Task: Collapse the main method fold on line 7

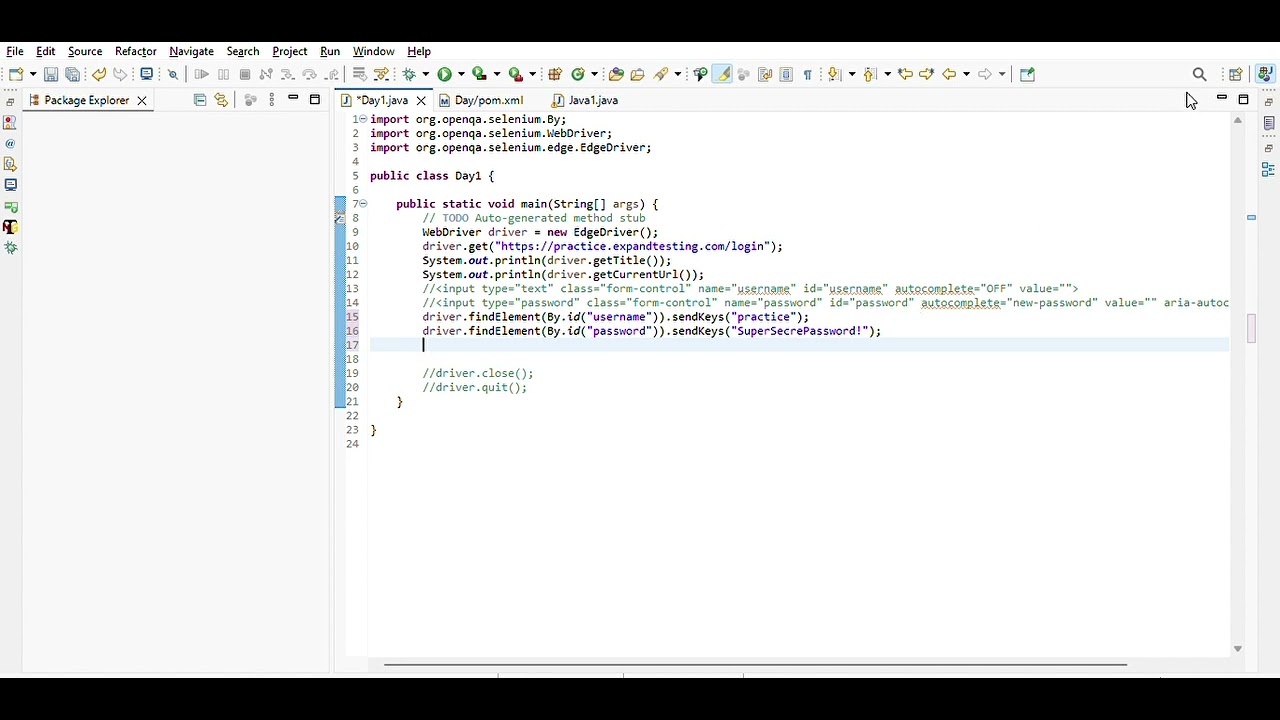Action: (x=363, y=204)
